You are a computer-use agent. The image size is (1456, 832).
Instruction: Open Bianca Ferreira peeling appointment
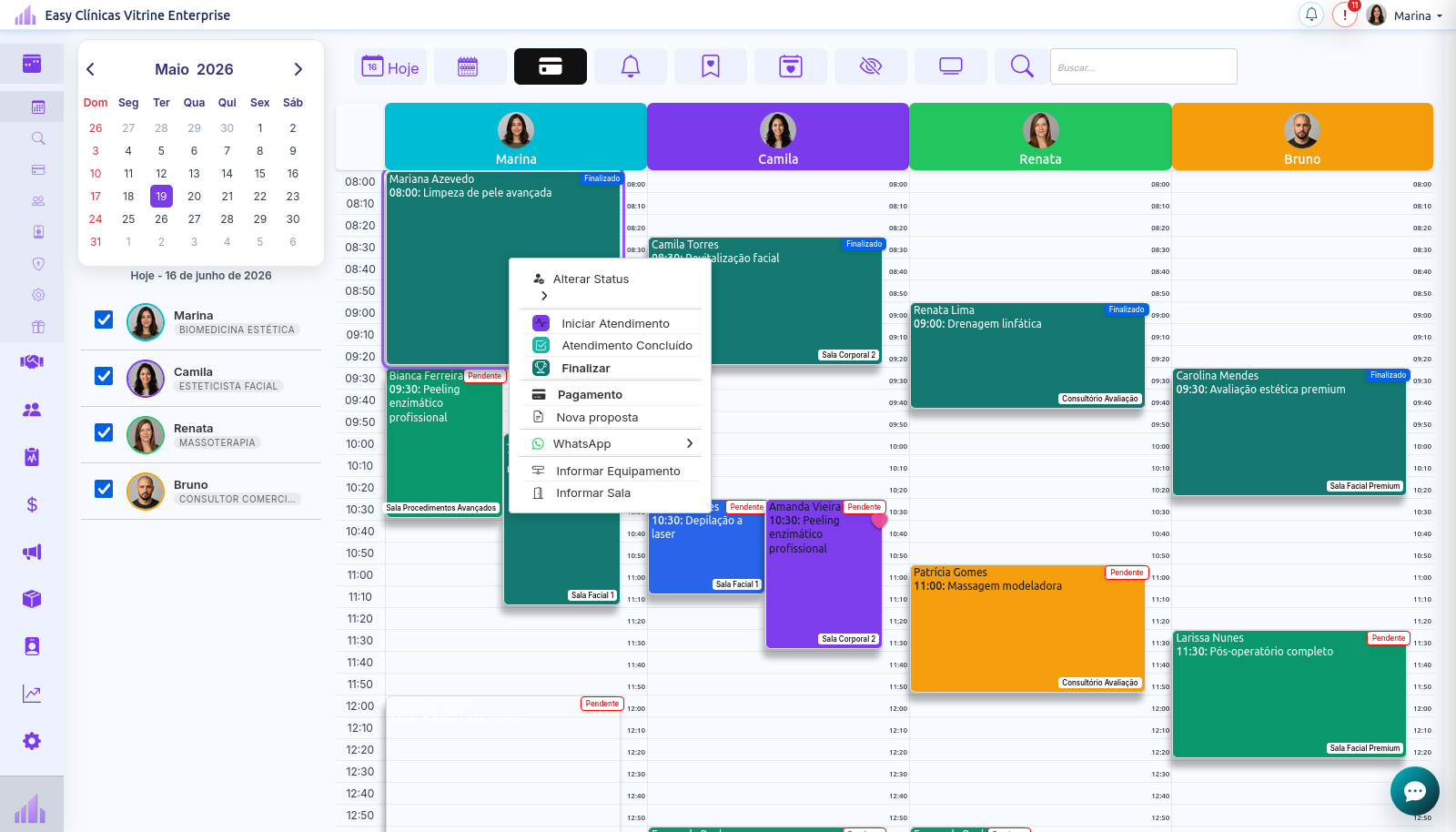(445, 442)
